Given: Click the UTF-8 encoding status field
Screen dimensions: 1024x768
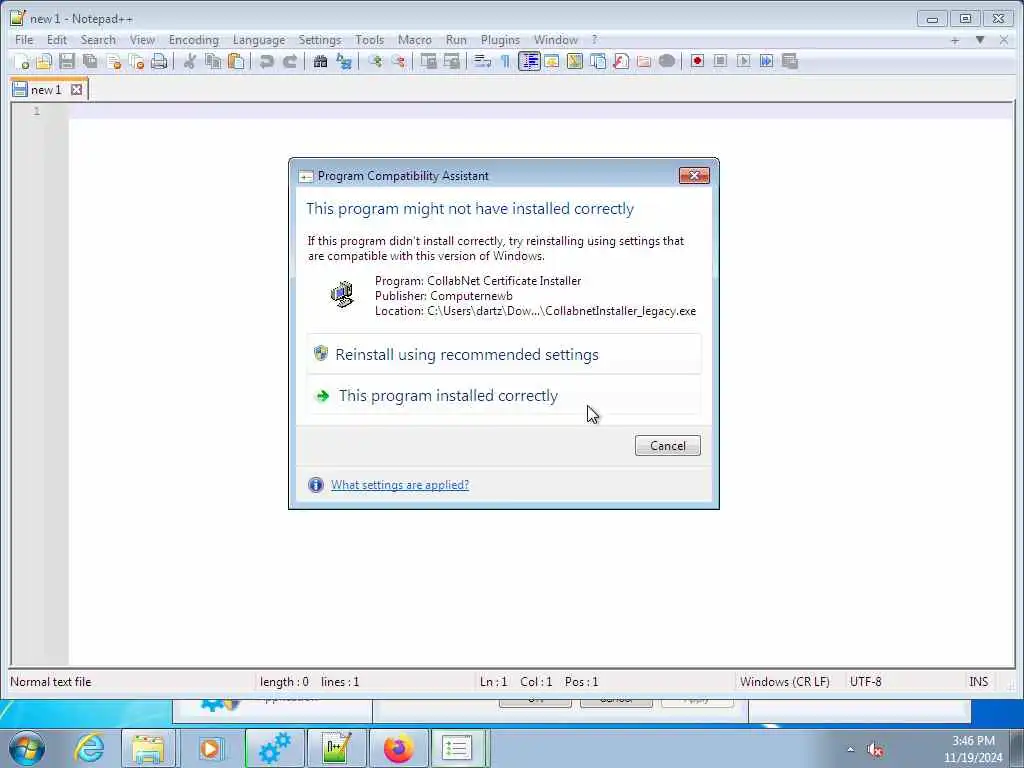Looking at the screenshot, I should (x=865, y=682).
